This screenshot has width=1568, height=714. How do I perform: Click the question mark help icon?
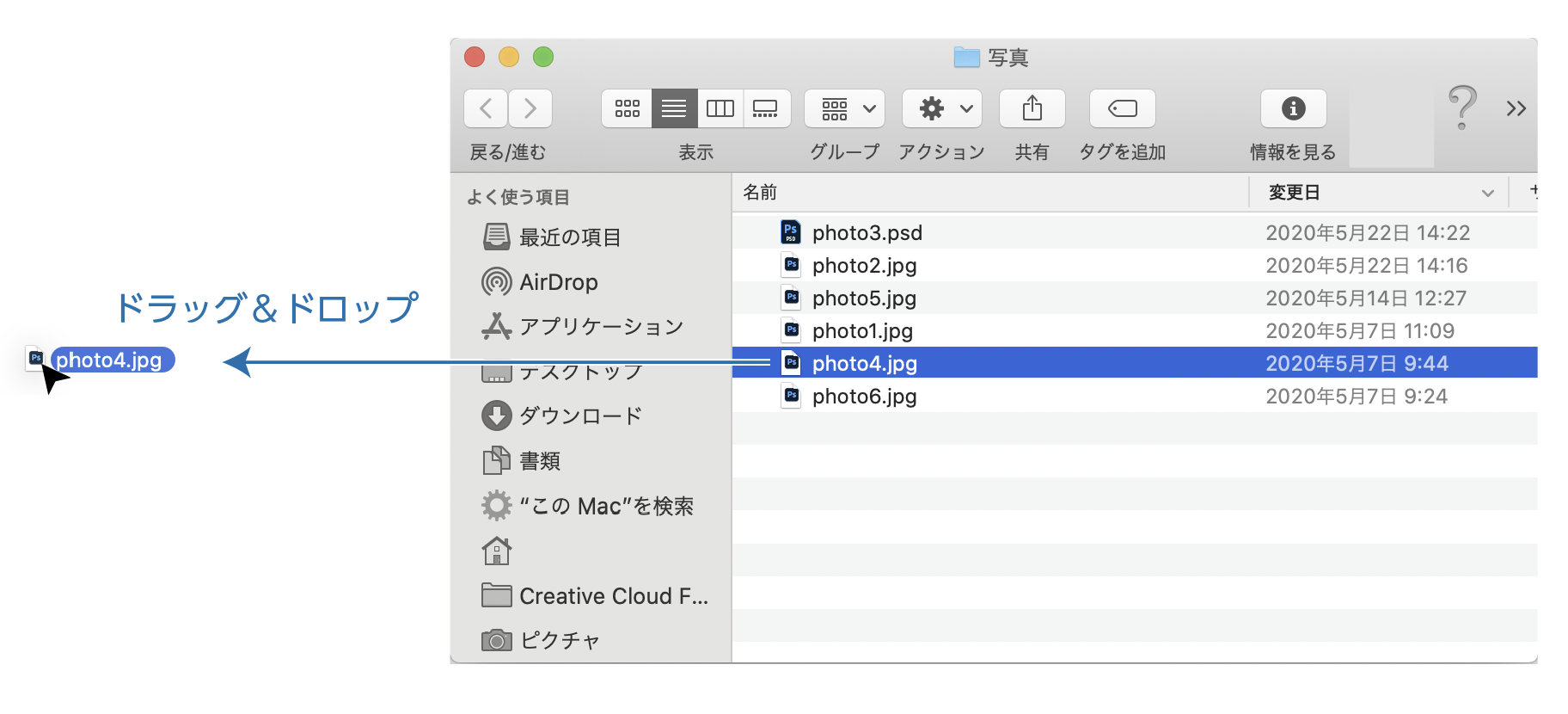click(1461, 108)
